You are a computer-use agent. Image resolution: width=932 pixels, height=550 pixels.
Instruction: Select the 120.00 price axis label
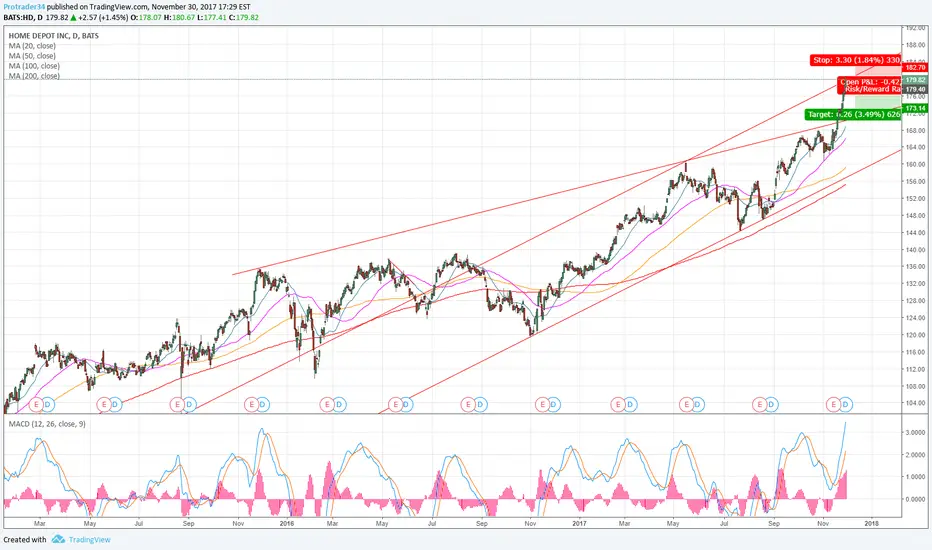click(916, 335)
